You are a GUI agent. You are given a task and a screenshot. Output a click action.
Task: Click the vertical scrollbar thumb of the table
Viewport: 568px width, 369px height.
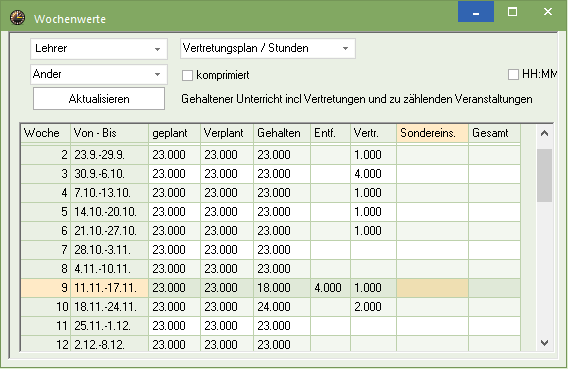(x=544, y=175)
